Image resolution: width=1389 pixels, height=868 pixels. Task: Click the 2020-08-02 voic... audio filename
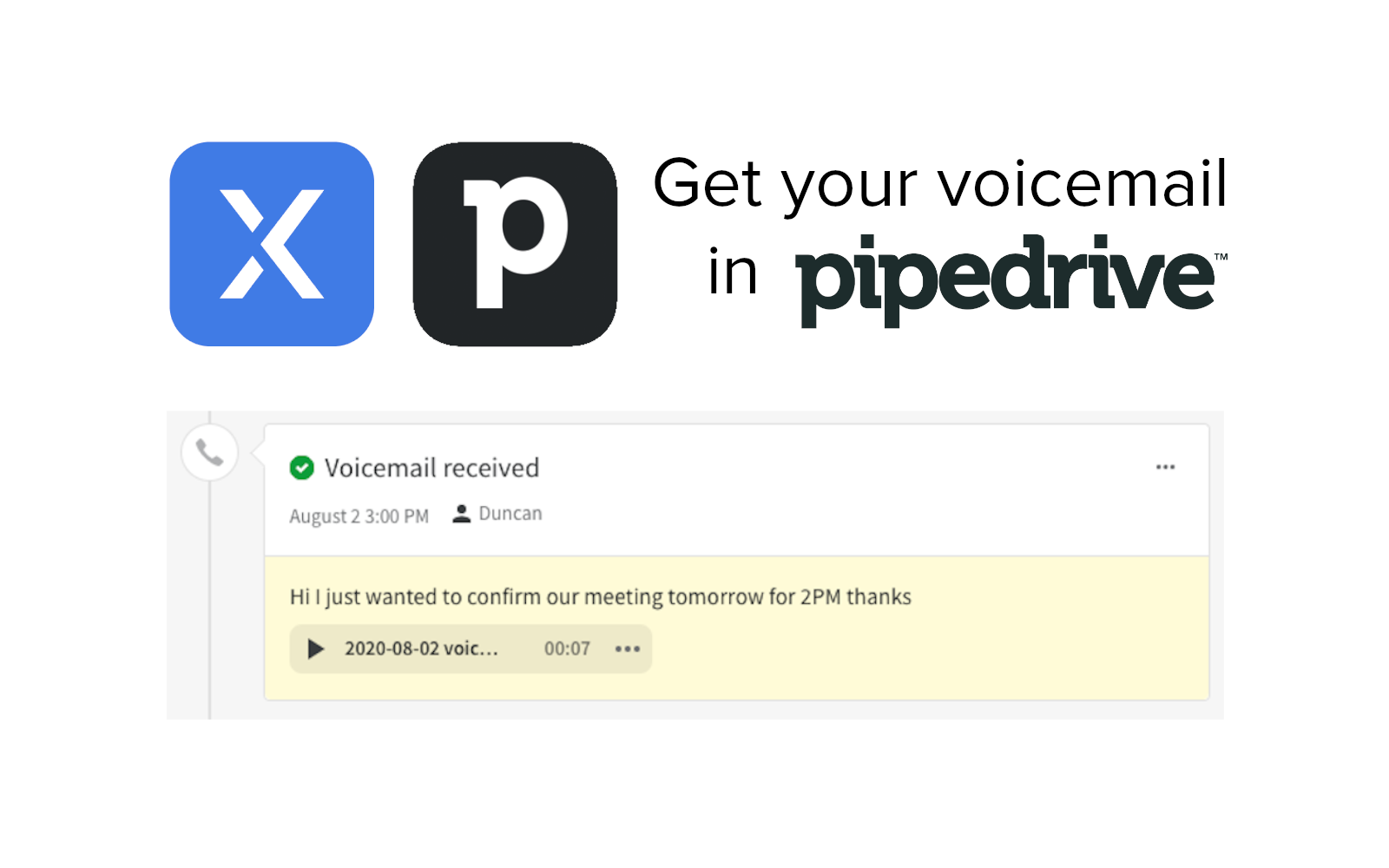click(421, 648)
